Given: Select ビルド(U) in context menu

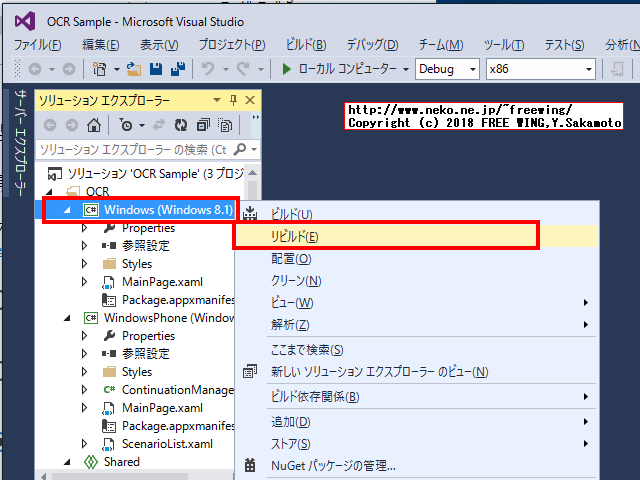Looking at the screenshot, I should (416, 214).
